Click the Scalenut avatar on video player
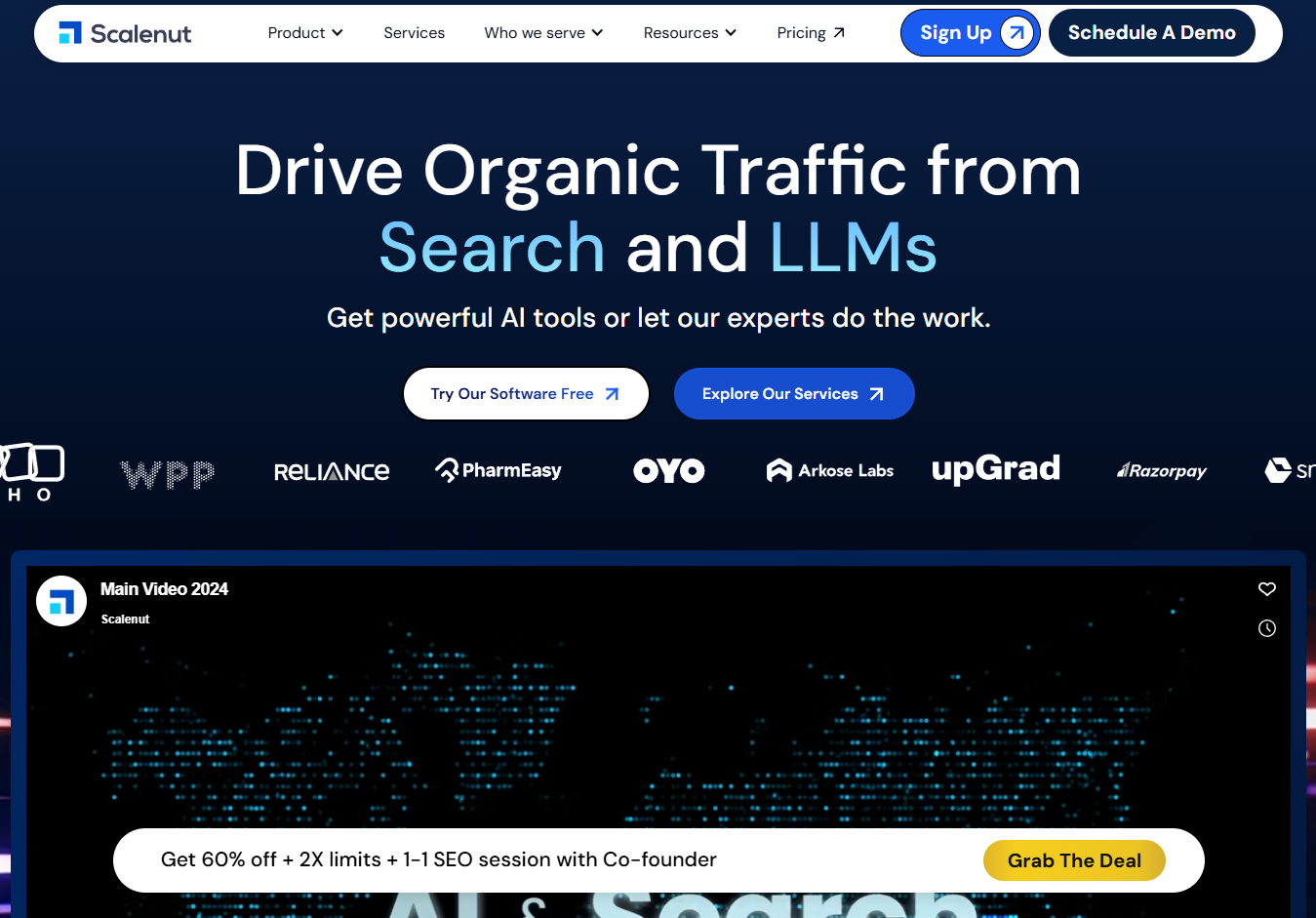1316x918 pixels. (x=61, y=601)
